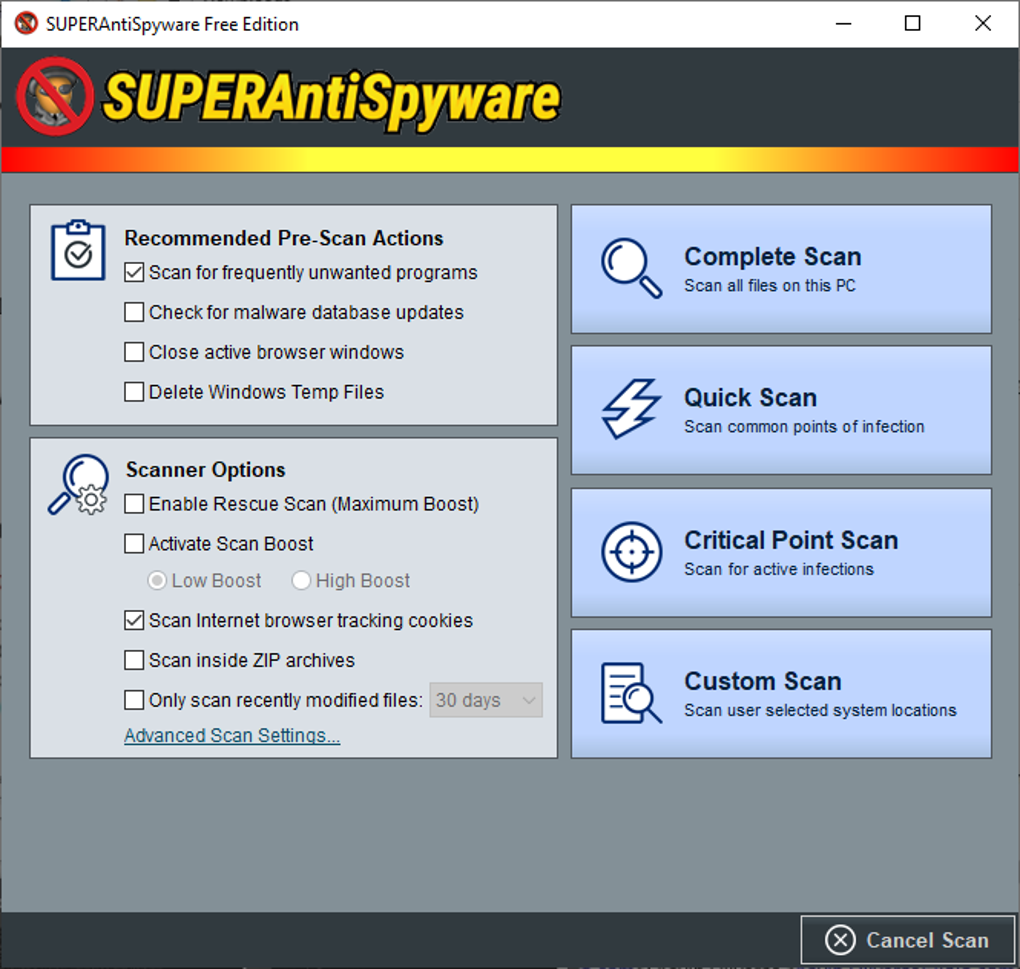Enable Close active browser windows
This screenshot has height=969, width=1020.
coord(134,352)
